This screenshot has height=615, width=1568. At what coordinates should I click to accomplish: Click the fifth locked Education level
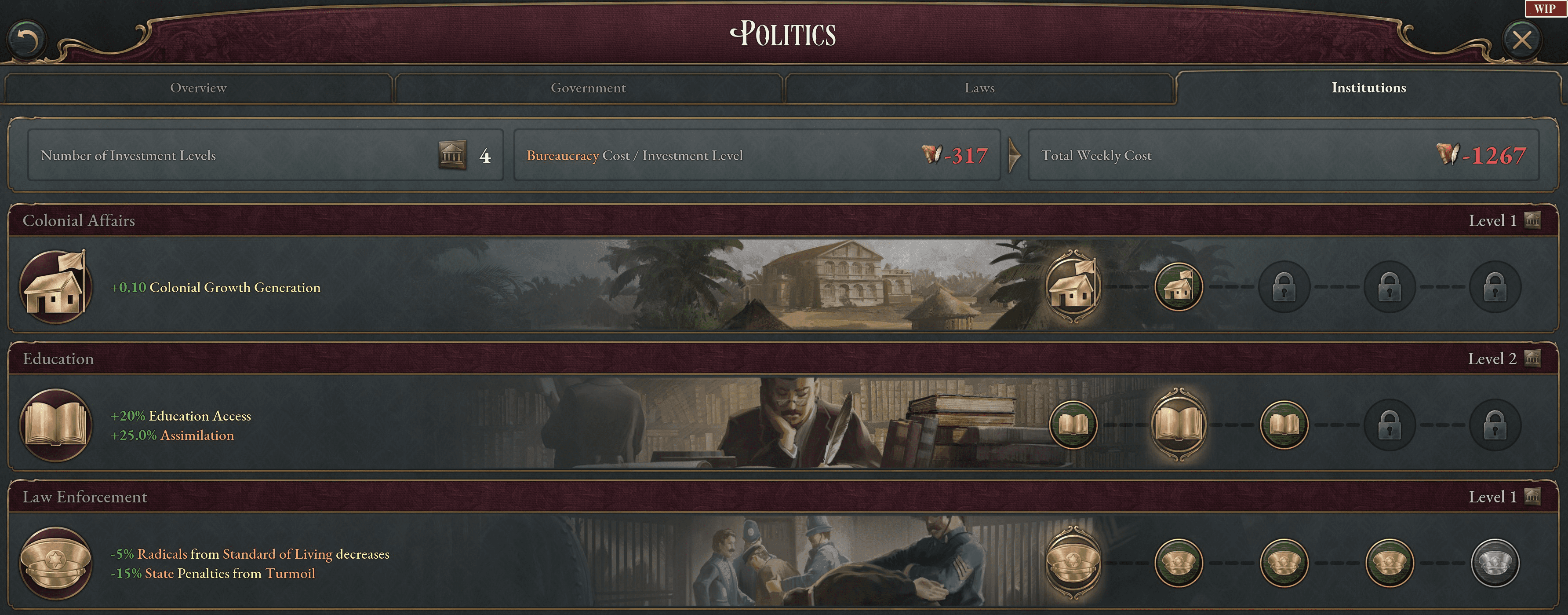[1494, 425]
